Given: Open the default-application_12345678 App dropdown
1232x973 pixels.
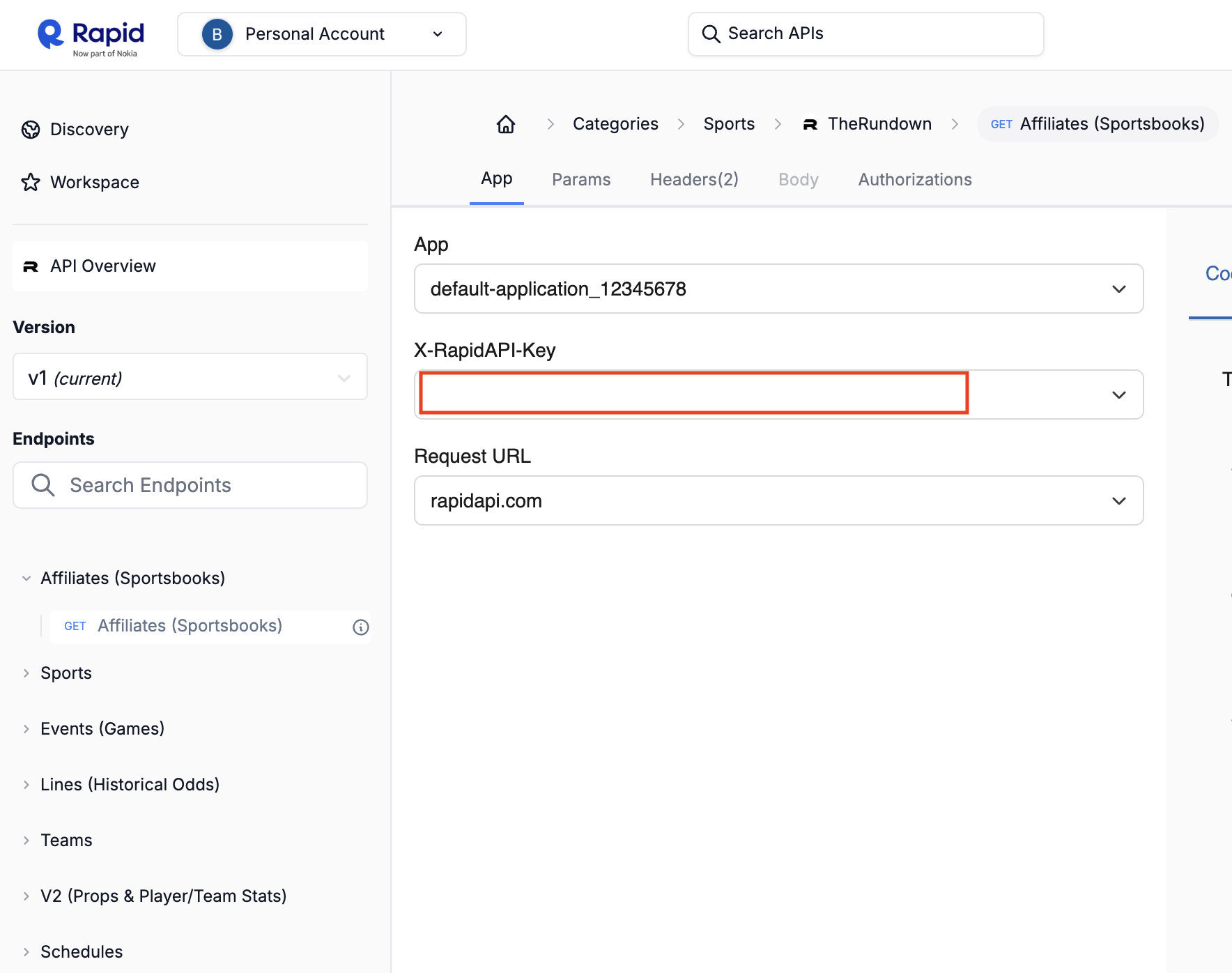Looking at the screenshot, I should (779, 289).
